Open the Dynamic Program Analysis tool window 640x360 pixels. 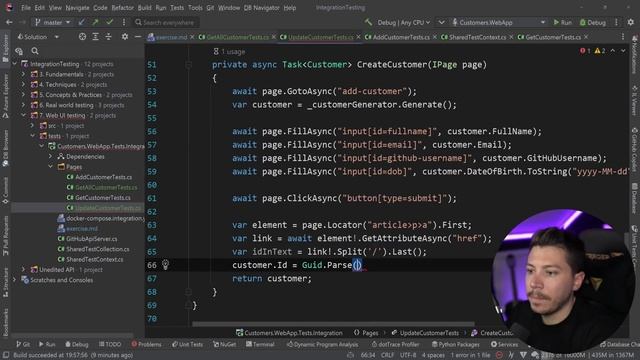pyautogui.click(x=322, y=344)
